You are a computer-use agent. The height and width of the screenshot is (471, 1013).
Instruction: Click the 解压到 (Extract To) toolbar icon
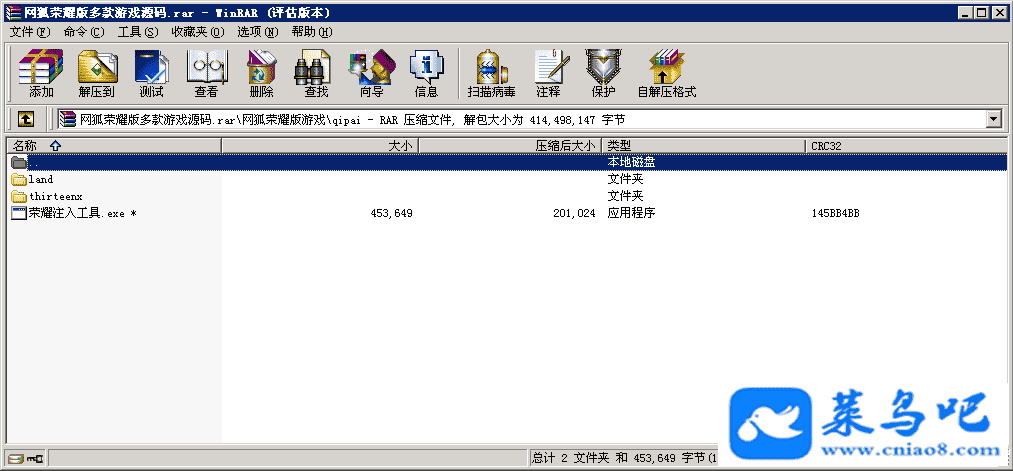(x=97, y=66)
